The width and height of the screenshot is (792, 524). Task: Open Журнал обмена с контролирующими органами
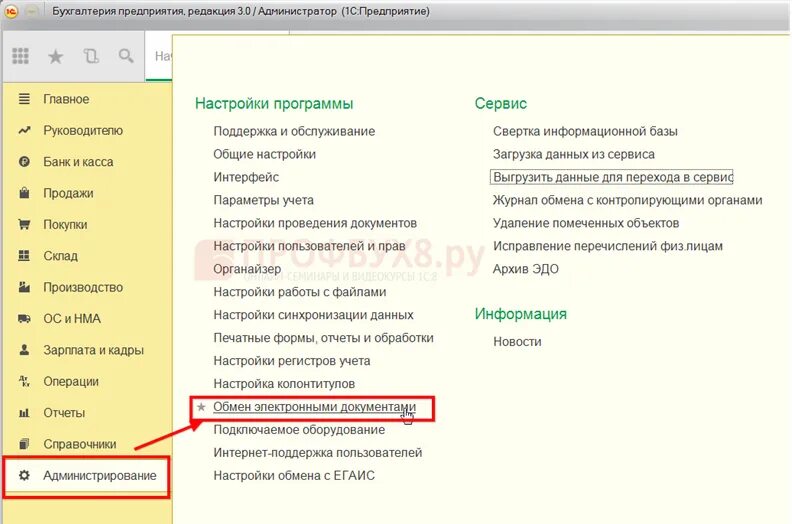tap(627, 200)
